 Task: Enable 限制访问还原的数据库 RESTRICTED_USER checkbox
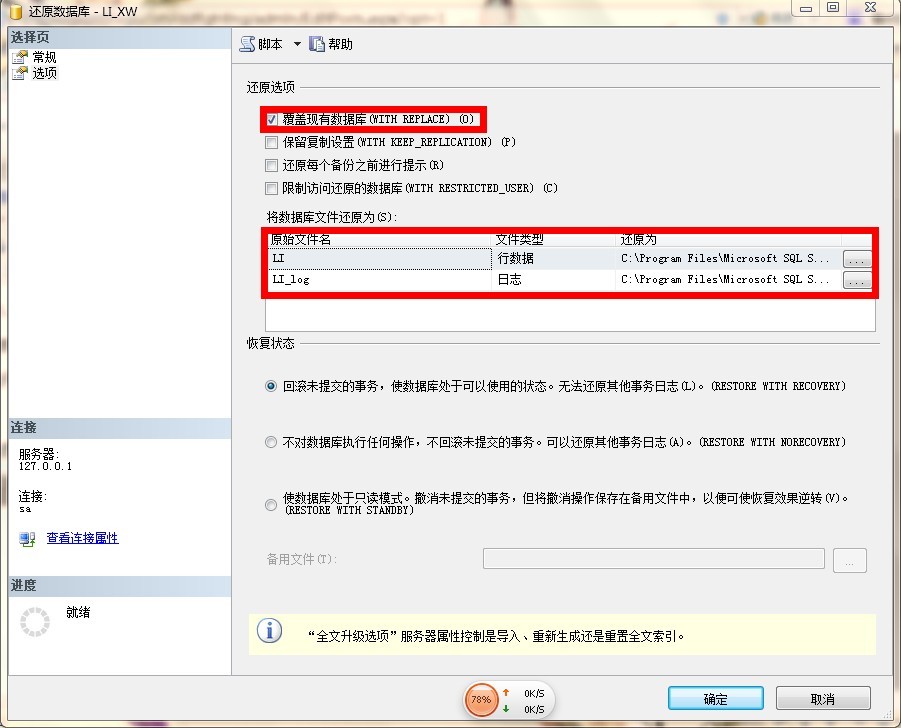tap(272, 188)
